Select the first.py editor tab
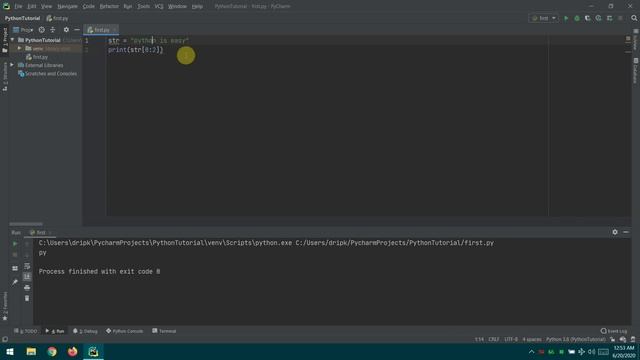This screenshot has height=360, width=640. [x=101, y=30]
